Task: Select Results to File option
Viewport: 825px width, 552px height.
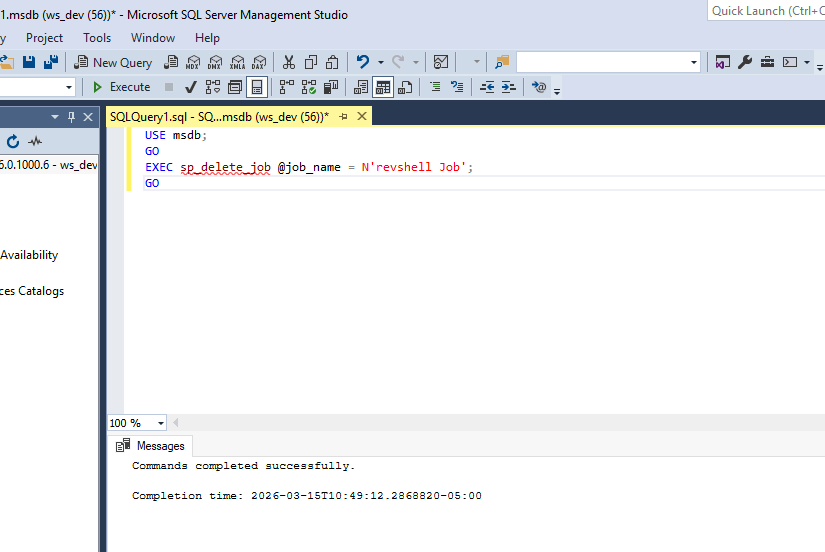Action: [x=405, y=87]
